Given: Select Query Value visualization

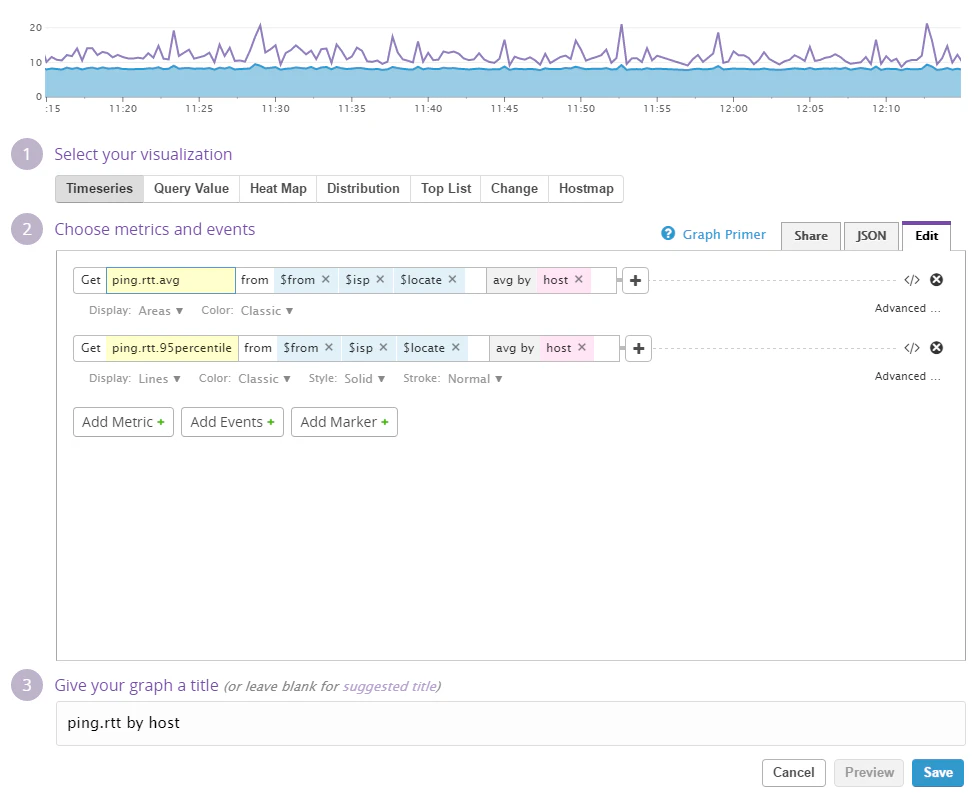Looking at the screenshot, I should click(x=191, y=189).
